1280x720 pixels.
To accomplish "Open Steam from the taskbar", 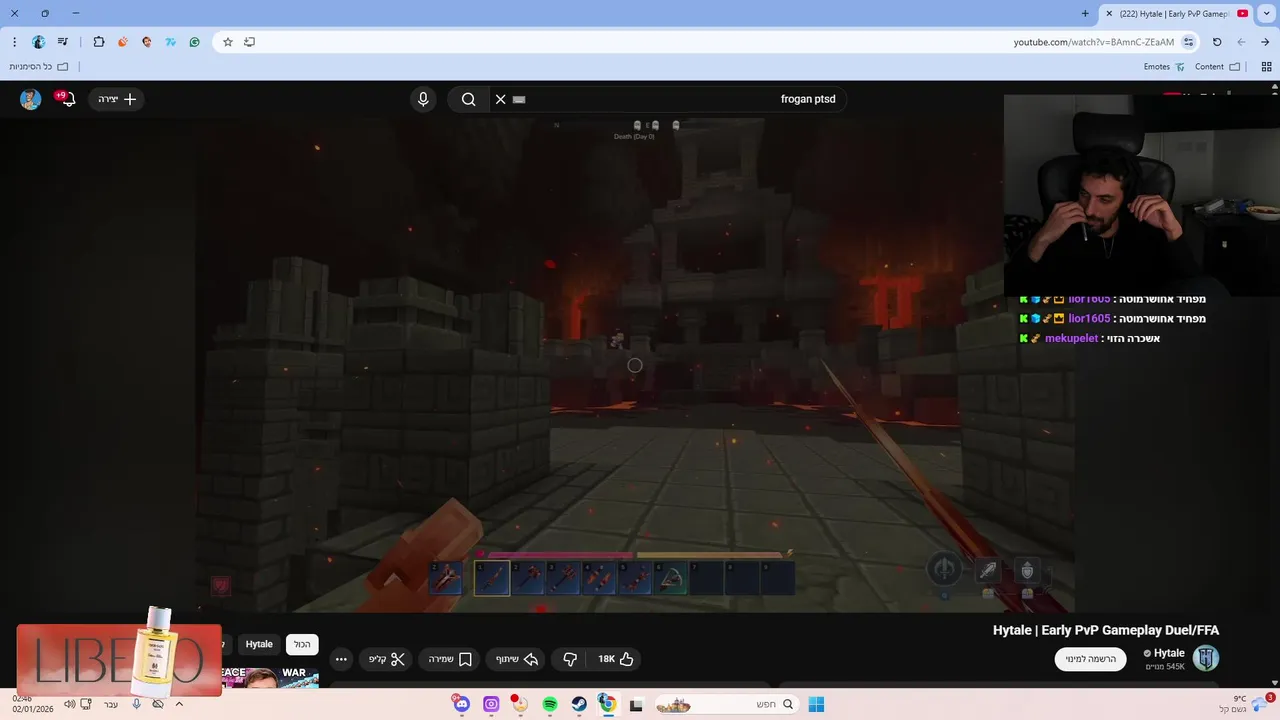I will coord(579,704).
